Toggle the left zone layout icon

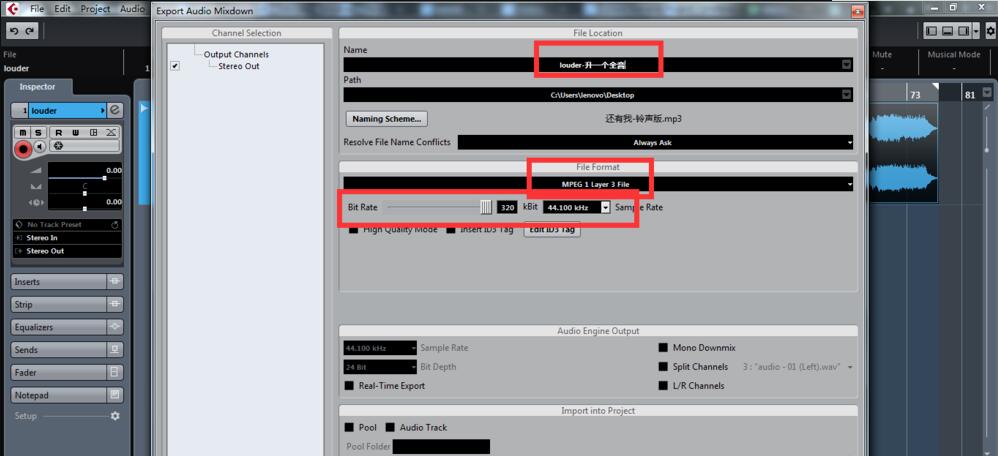click(x=931, y=31)
